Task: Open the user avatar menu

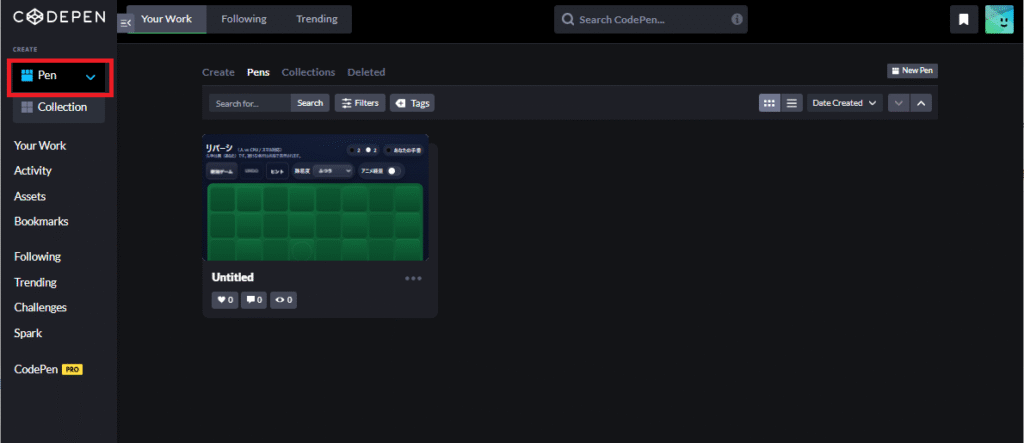Action: [999, 19]
